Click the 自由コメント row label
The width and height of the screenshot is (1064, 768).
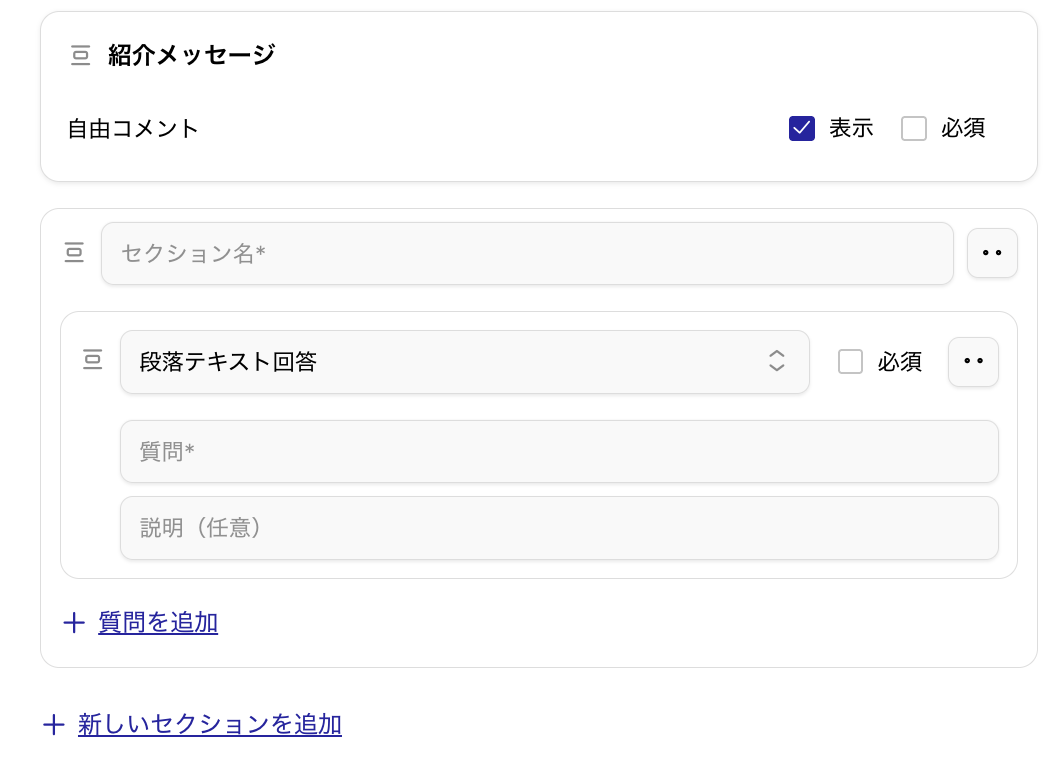(134, 129)
